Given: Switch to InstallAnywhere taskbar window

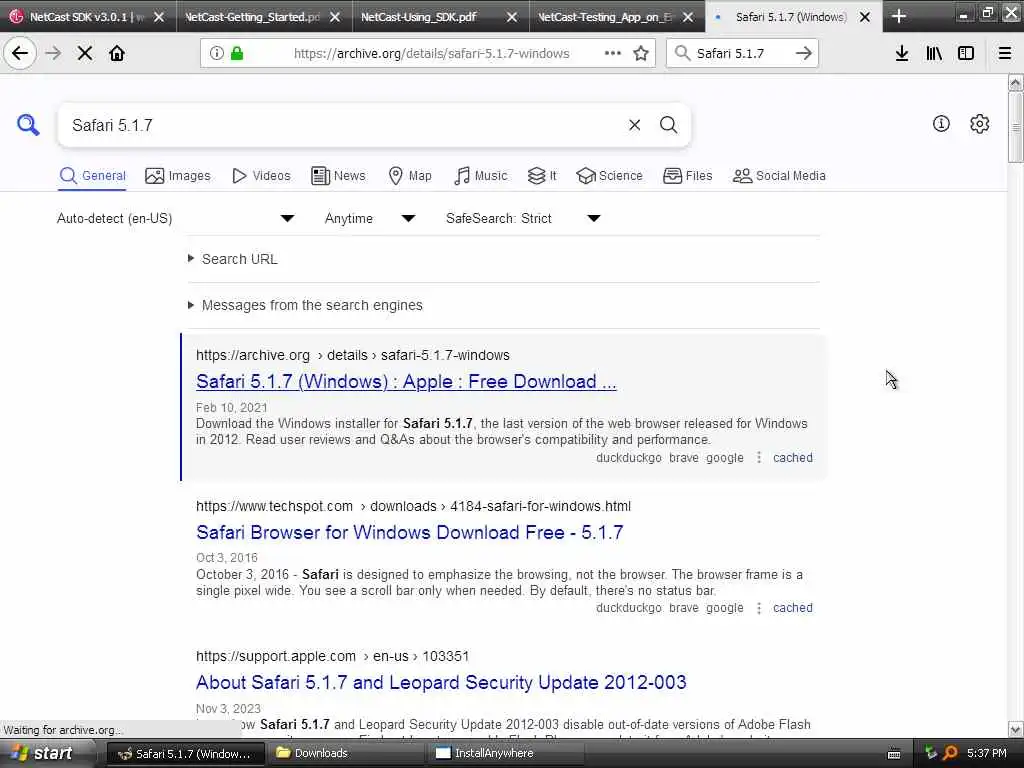Looking at the screenshot, I should tap(506, 754).
